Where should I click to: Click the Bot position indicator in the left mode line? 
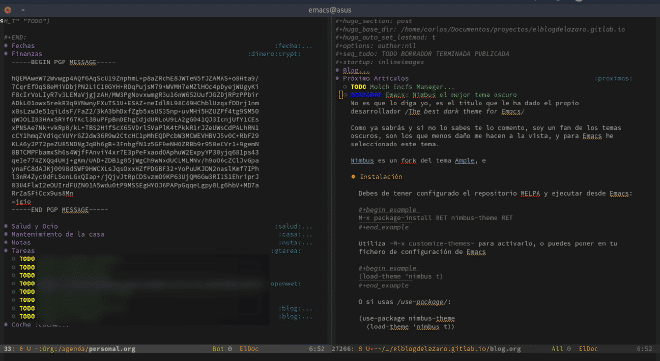pyautogui.click(x=218, y=349)
